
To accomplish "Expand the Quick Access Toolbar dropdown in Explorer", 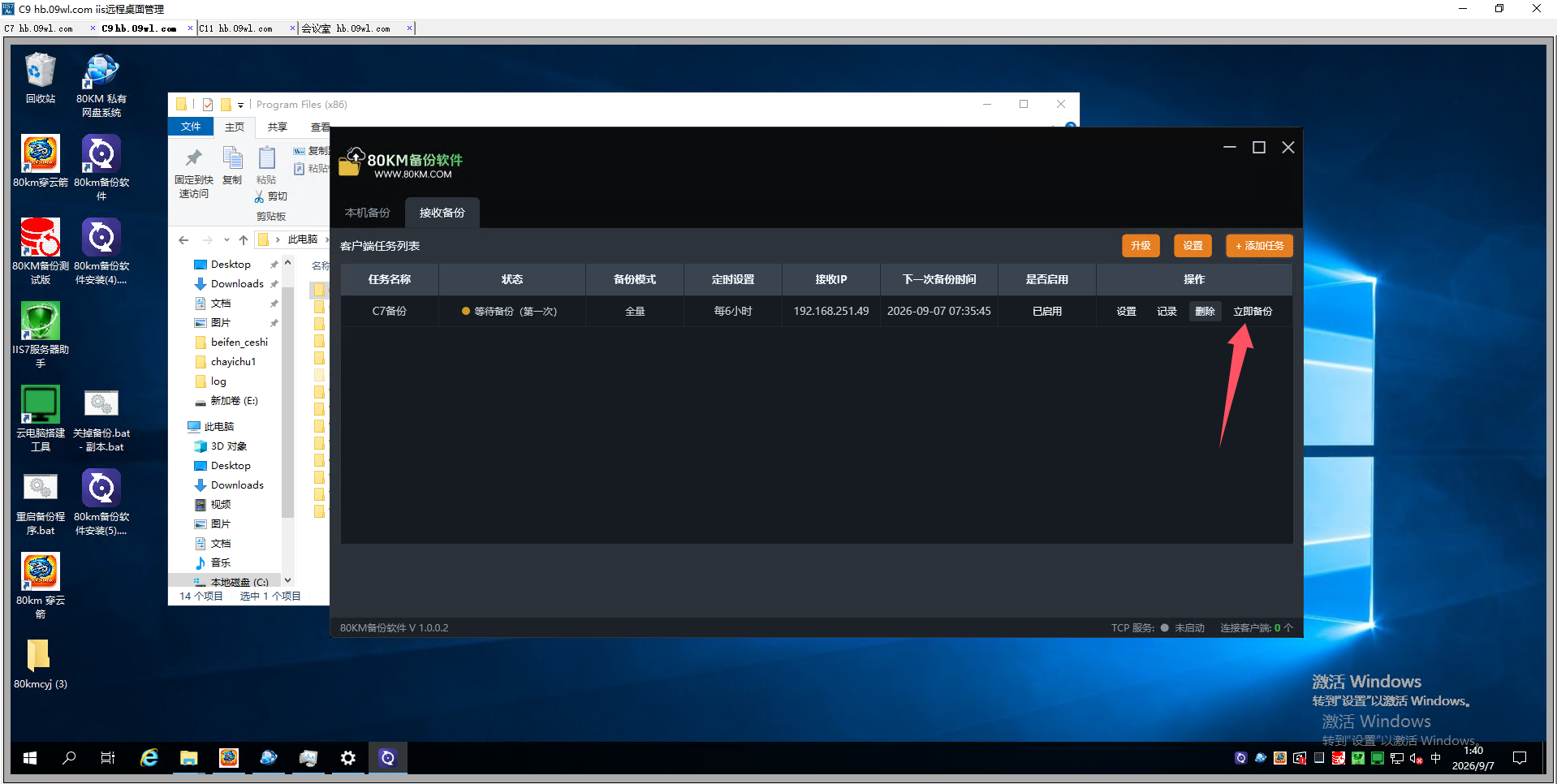I will (240, 105).
